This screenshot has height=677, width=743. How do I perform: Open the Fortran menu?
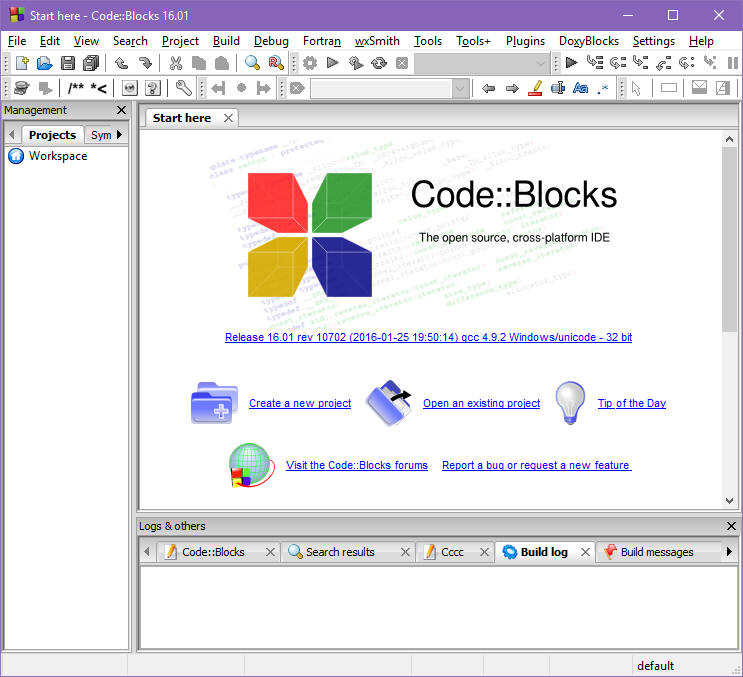pyautogui.click(x=321, y=41)
